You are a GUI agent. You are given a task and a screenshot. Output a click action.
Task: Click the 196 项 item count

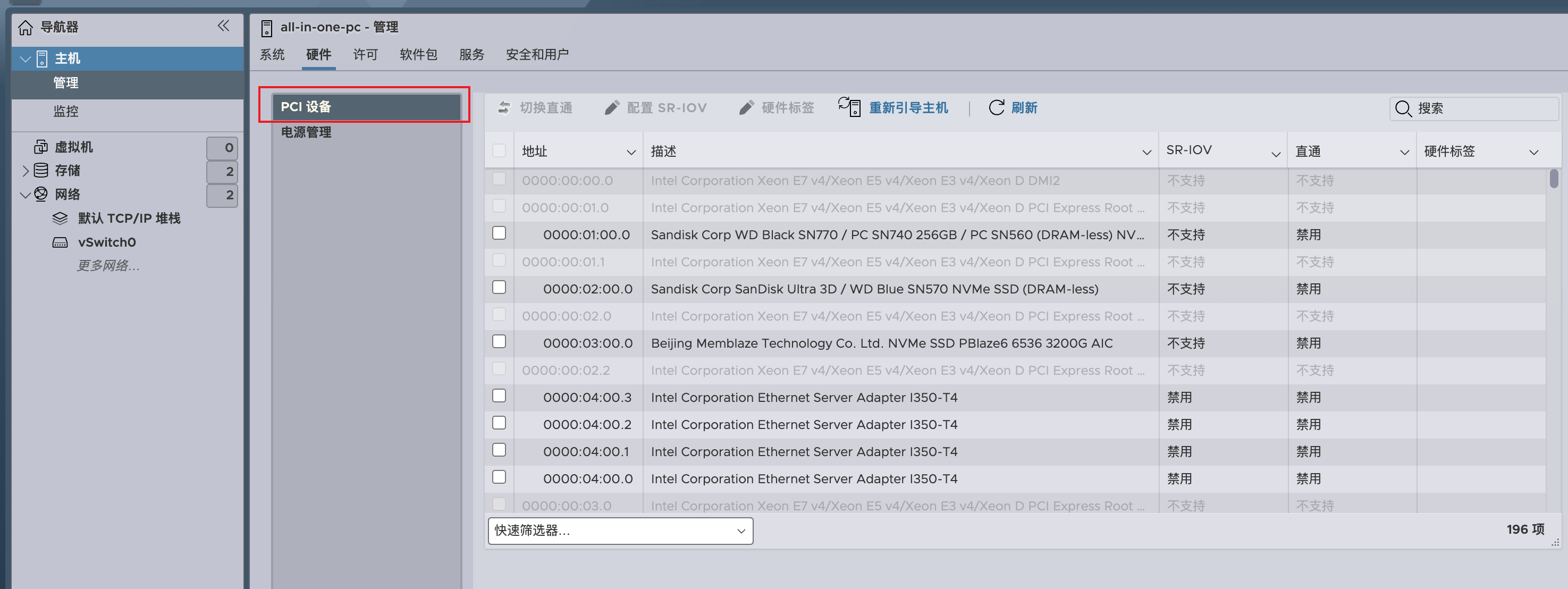click(x=1525, y=529)
